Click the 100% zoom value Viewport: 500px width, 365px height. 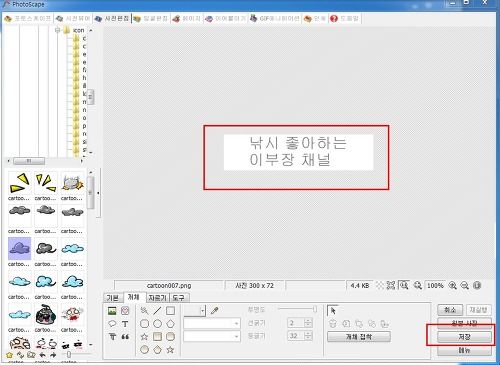435,286
